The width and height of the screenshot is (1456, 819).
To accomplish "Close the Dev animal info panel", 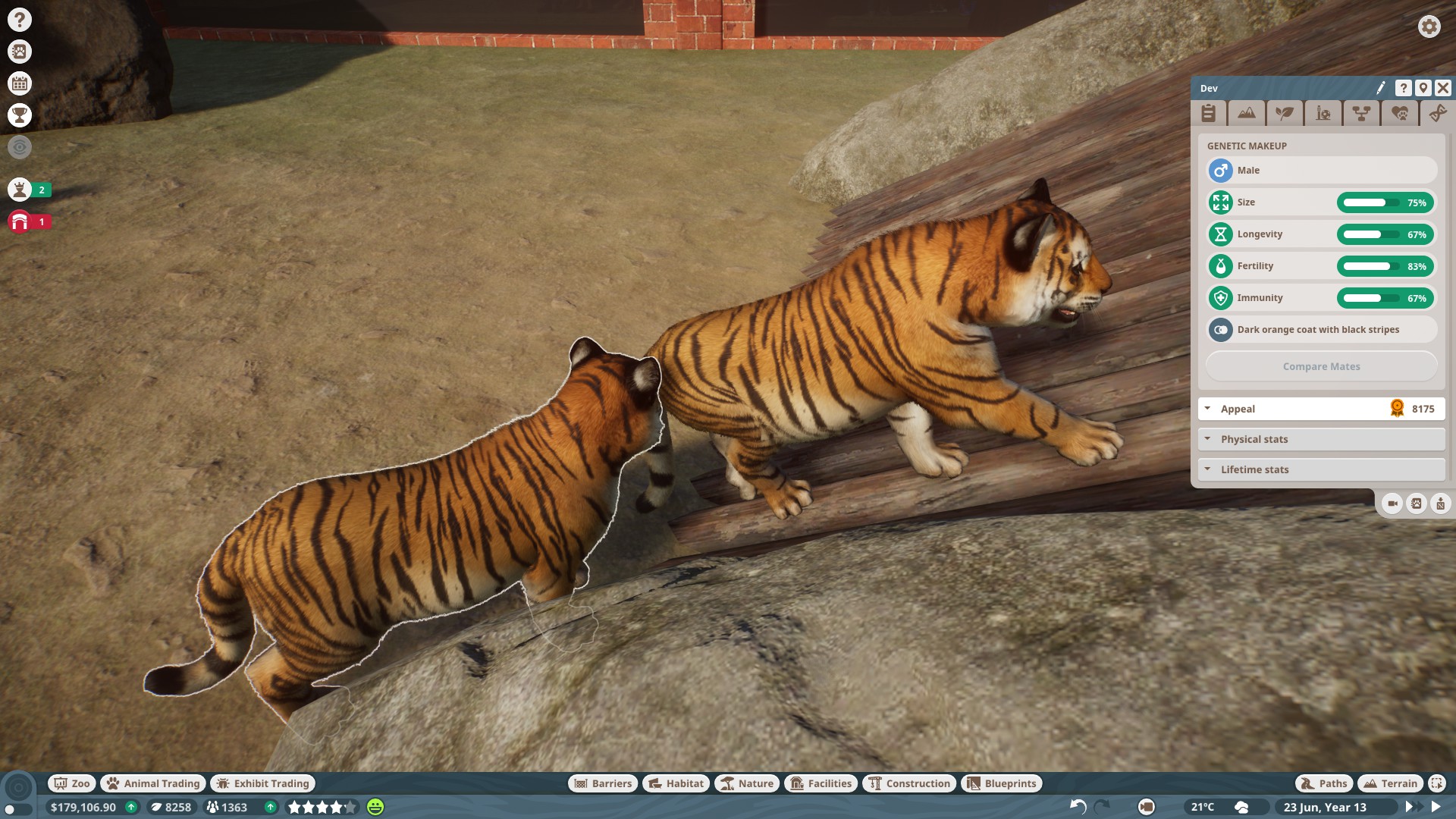I will point(1443,88).
